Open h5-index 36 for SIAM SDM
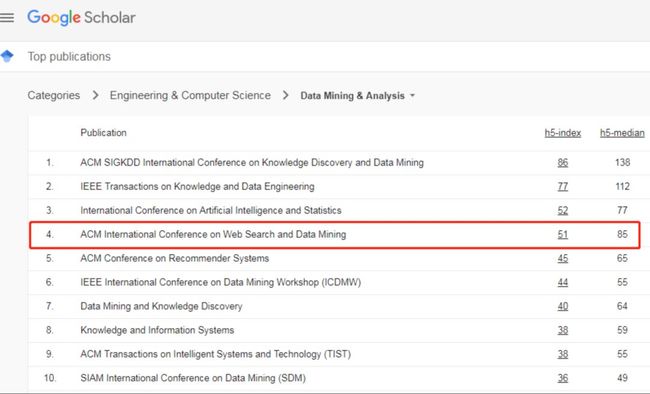The height and width of the screenshot is (394, 650). point(563,378)
